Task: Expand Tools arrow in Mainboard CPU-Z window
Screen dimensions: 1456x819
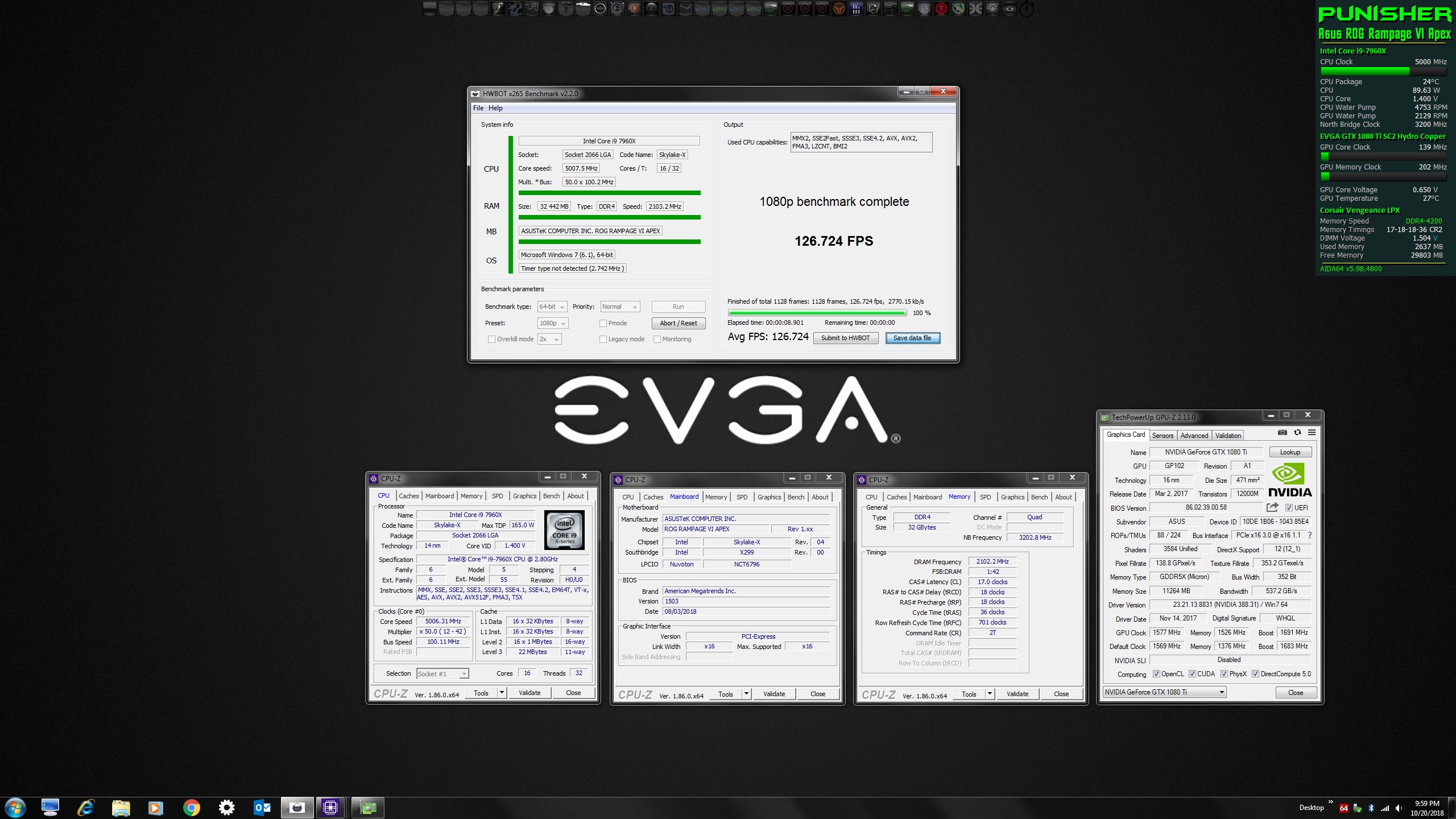Action: [746, 694]
